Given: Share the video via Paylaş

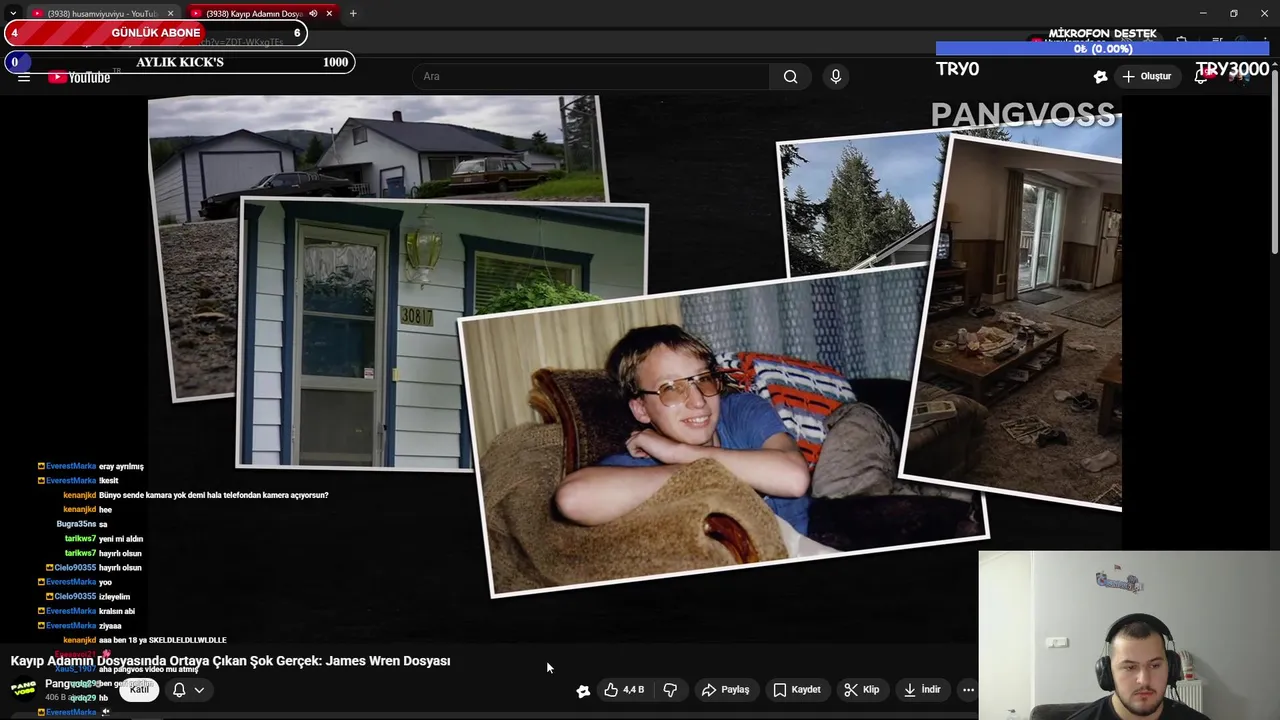Looking at the screenshot, I should [x=726, y=690].
